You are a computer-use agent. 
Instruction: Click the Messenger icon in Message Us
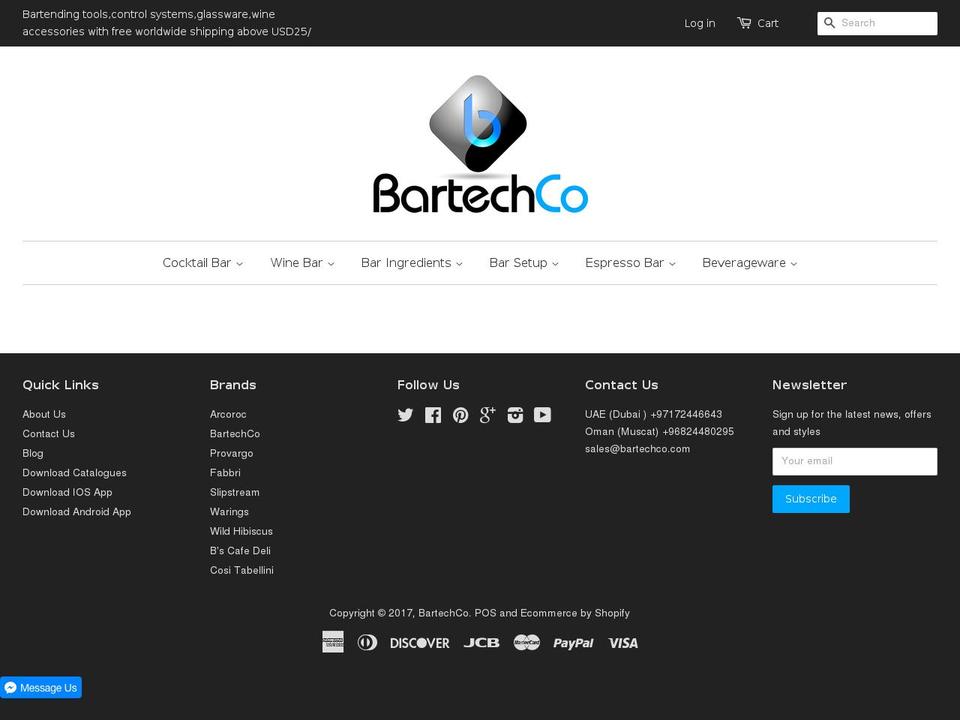click(x=10, y=688)
